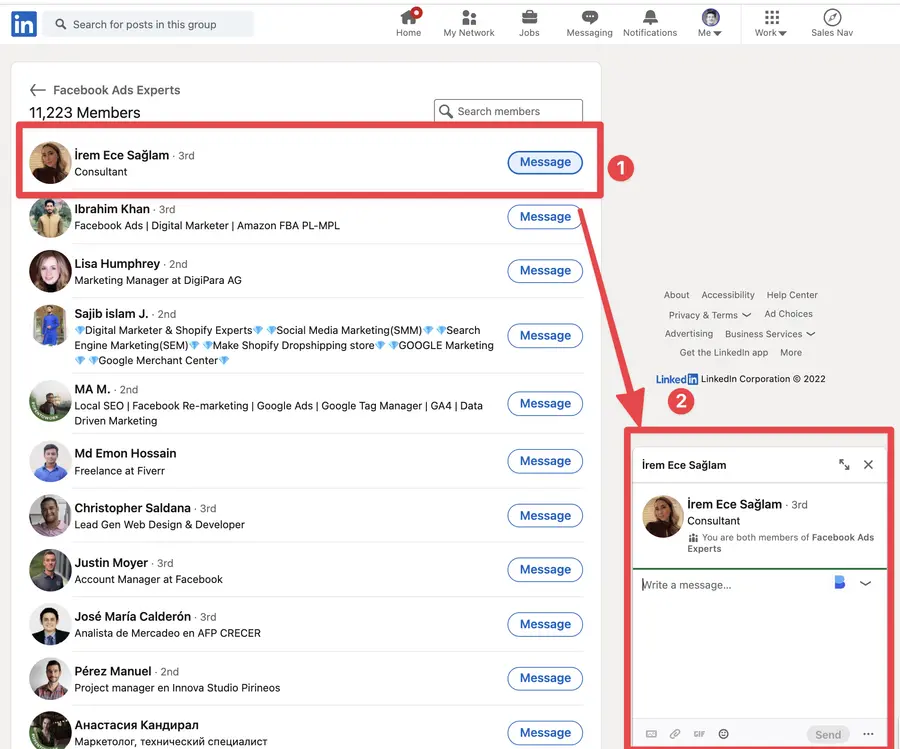Image resolution: width=900 pixels, height=749 pixels.
Task: Expand the message assist options chevron
Action: coord(867,584)
